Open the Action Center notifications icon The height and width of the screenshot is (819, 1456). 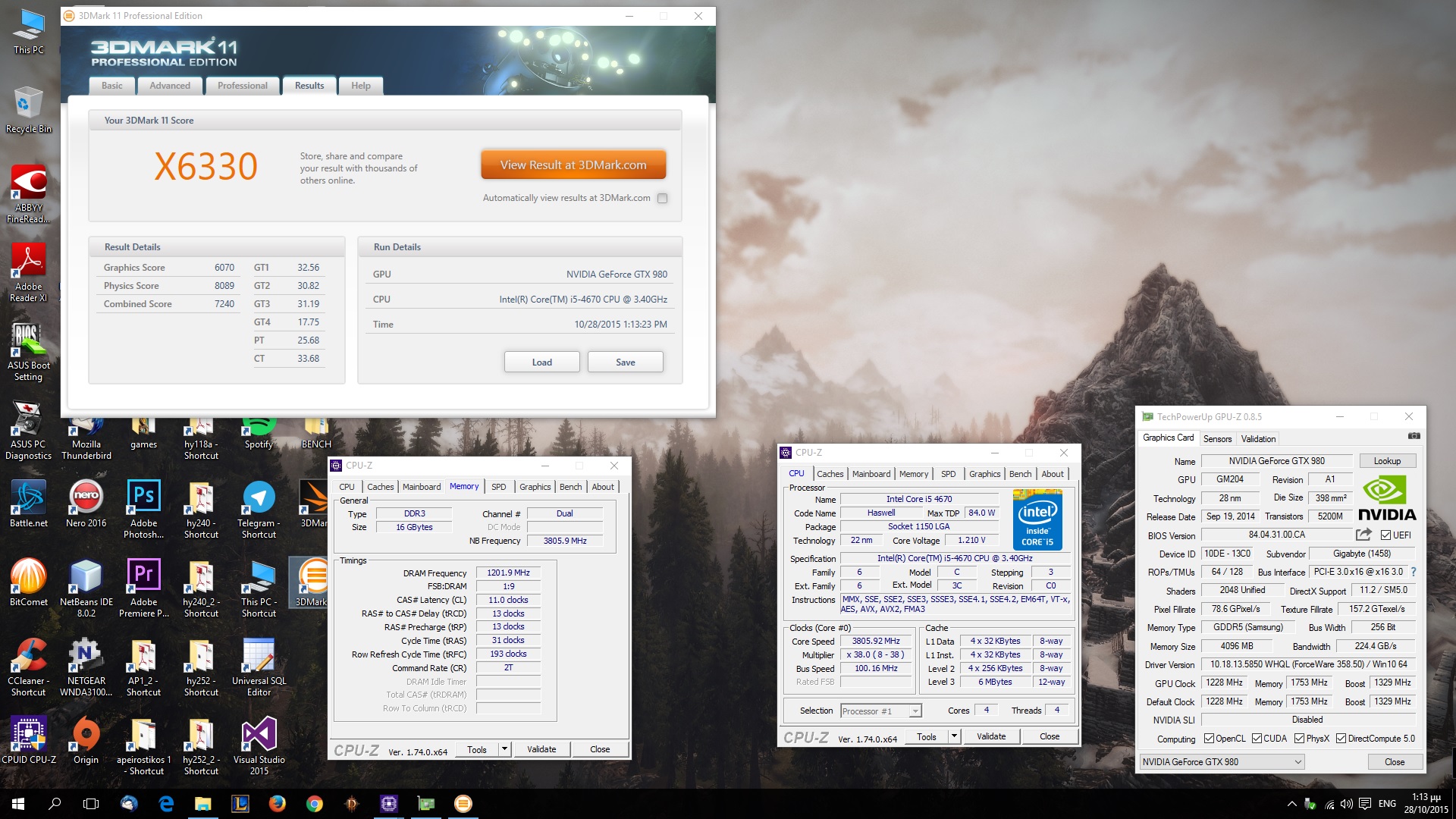(1365, 804)
